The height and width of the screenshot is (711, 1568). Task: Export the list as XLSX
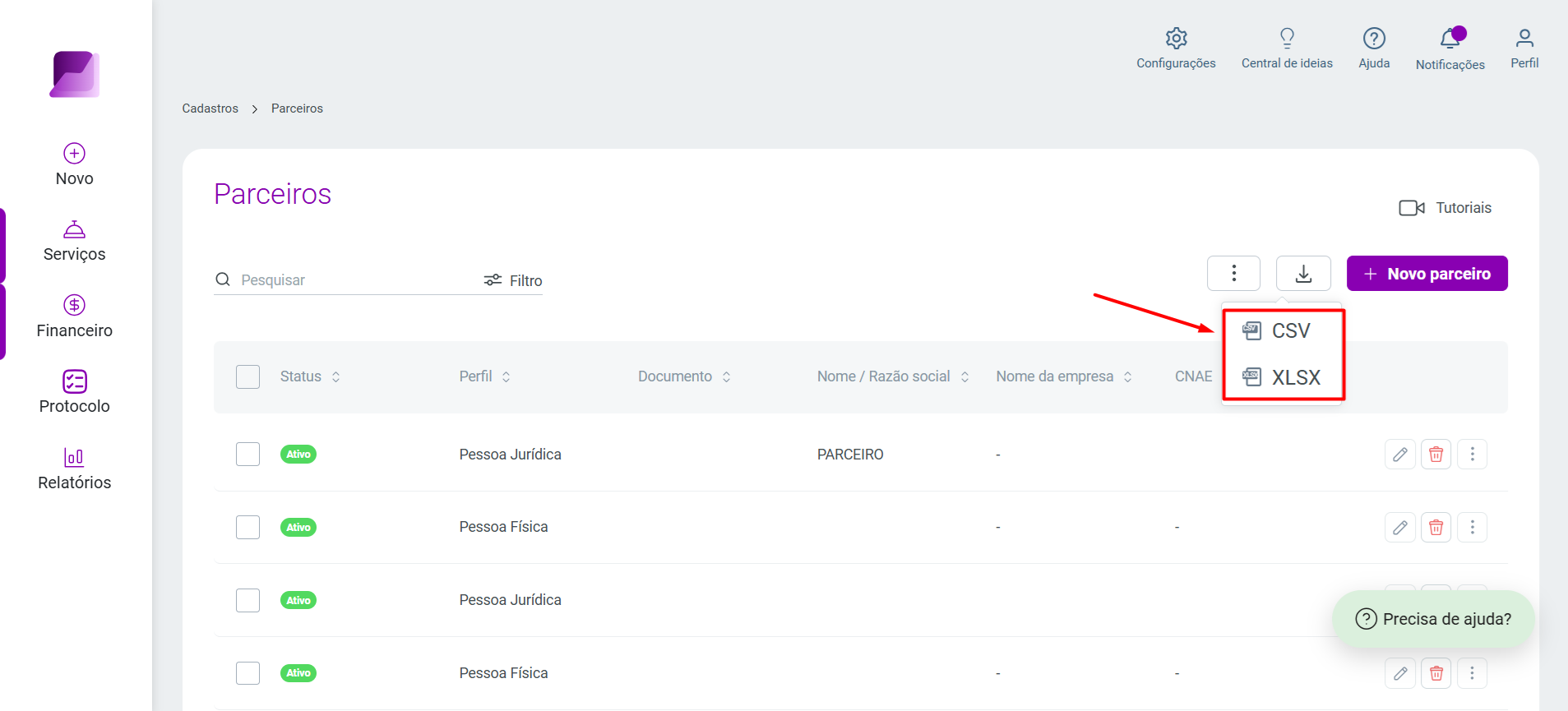coord(1283,377)
